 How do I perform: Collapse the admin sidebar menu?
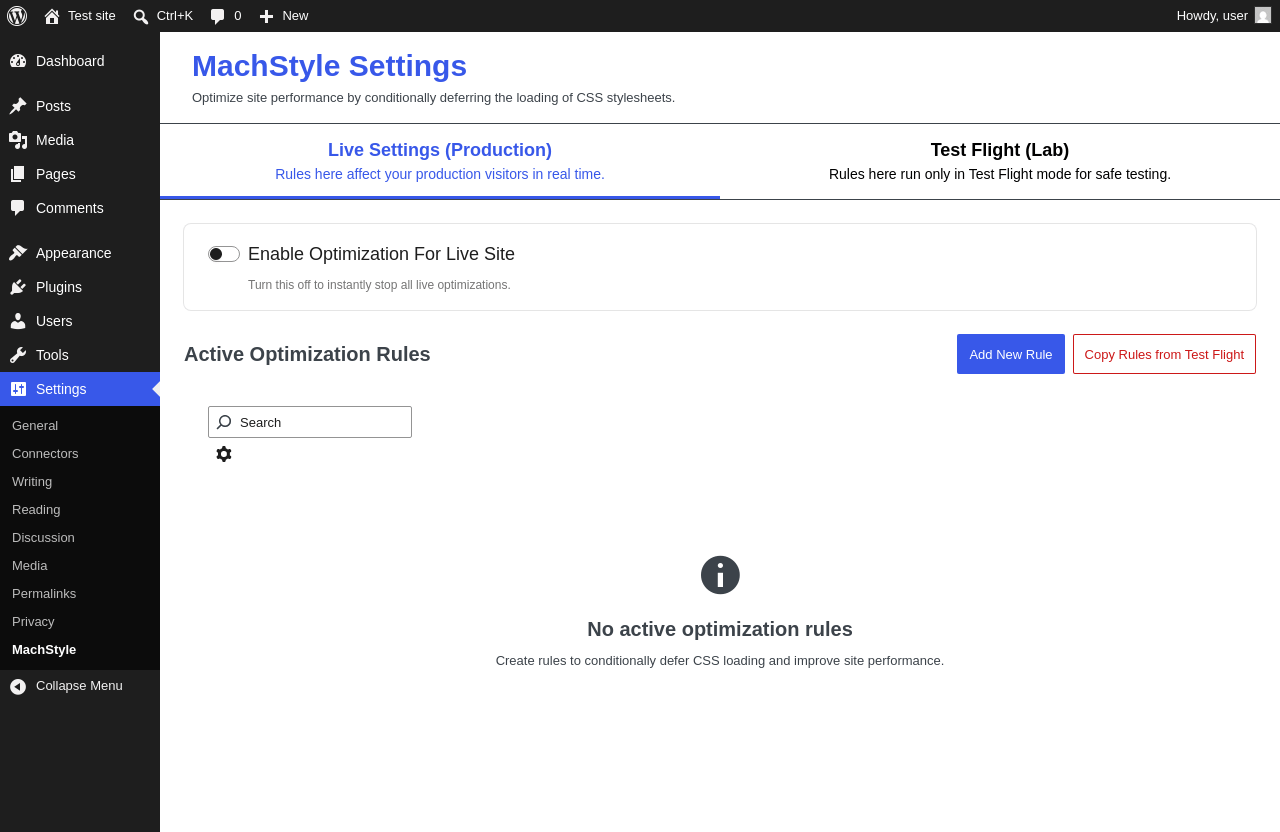80,686
